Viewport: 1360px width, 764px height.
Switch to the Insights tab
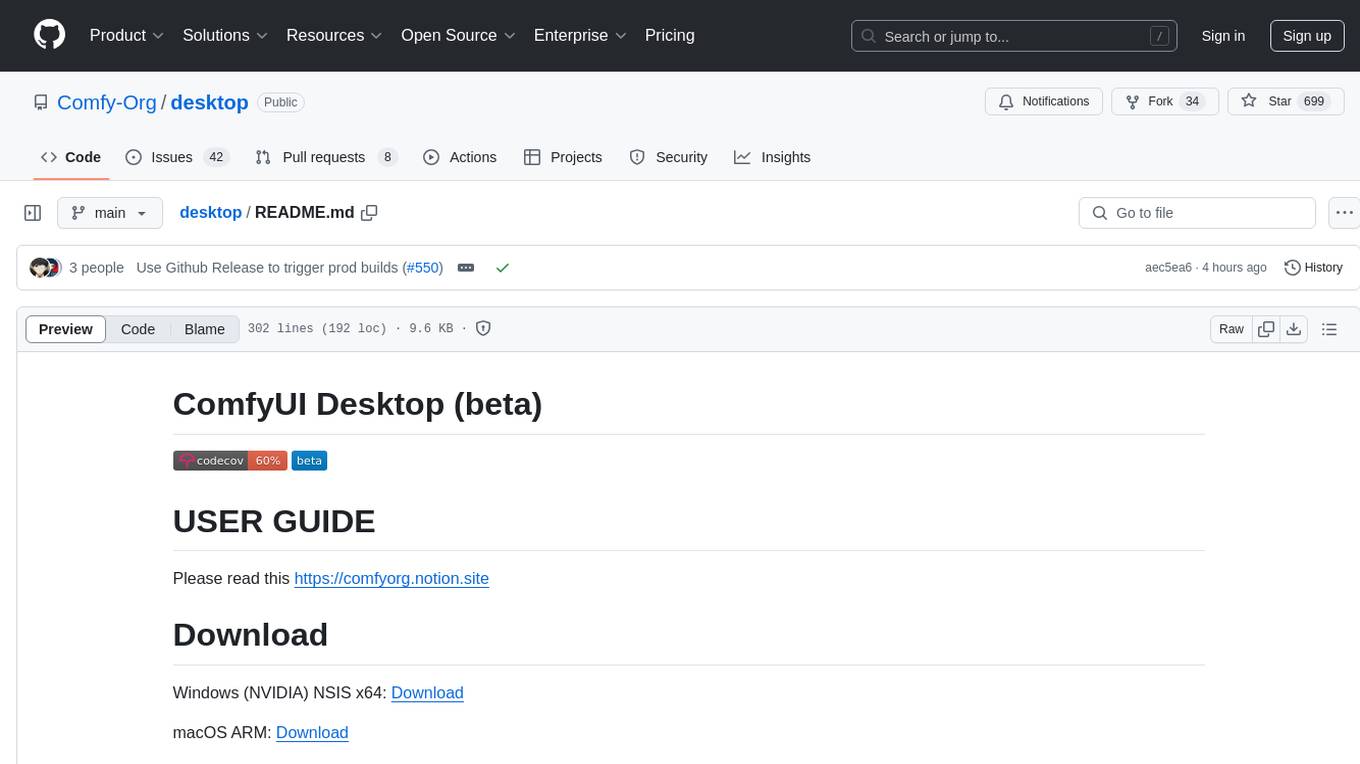pyautogui.click(x=772, y=157)
